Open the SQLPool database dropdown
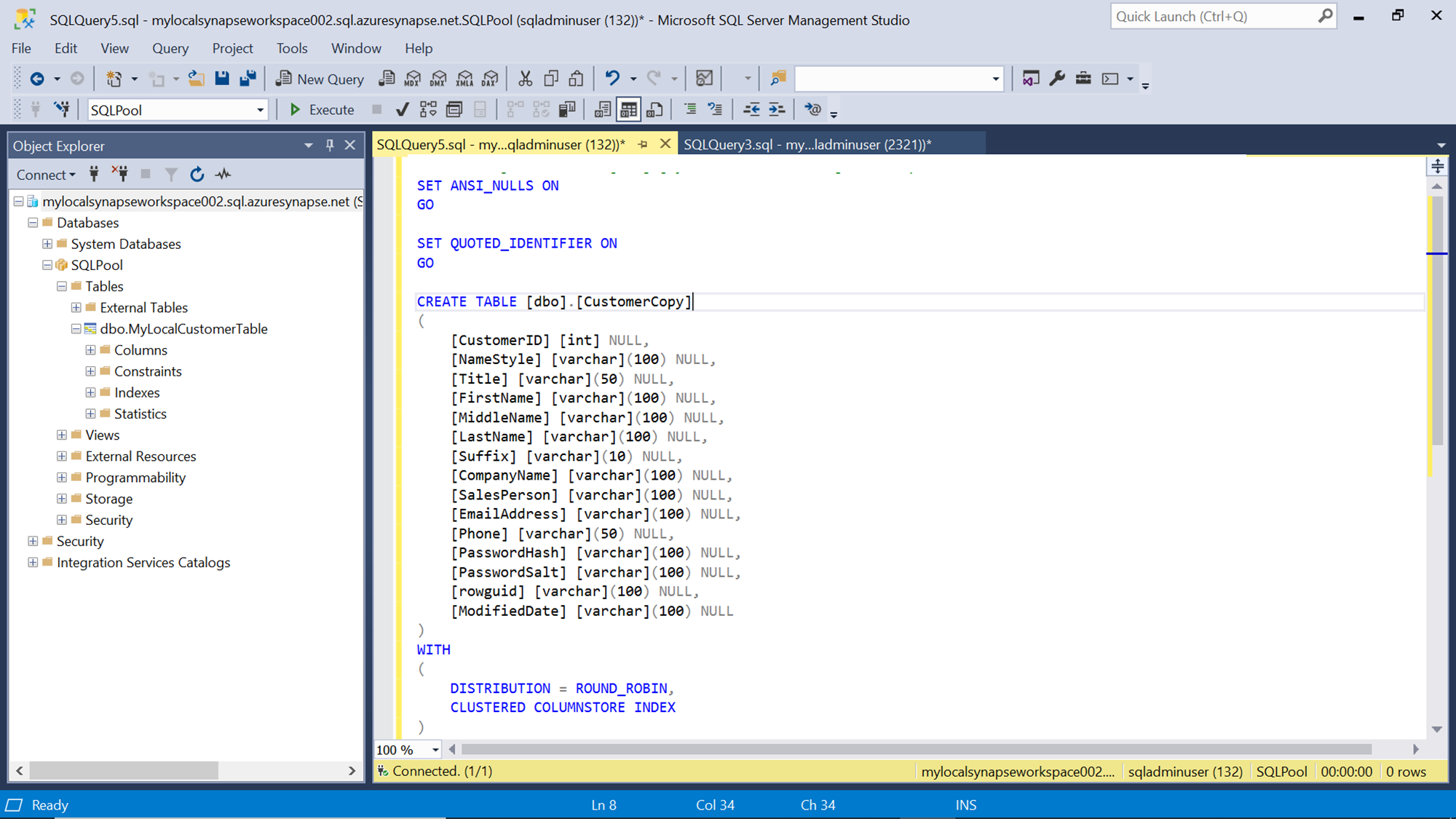This screenshot has width=1456, height=819. pyautogui.click(x=260, y=110)
